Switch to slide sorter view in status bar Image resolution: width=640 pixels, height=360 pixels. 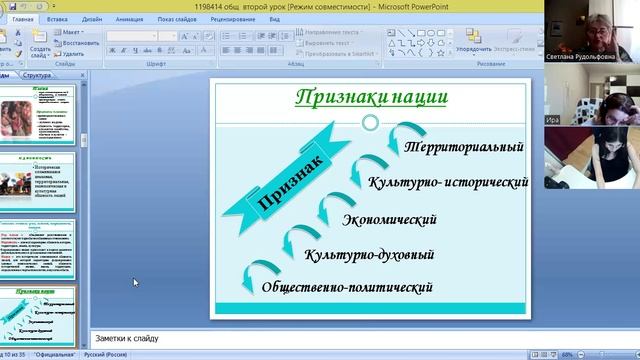(544, 355)
